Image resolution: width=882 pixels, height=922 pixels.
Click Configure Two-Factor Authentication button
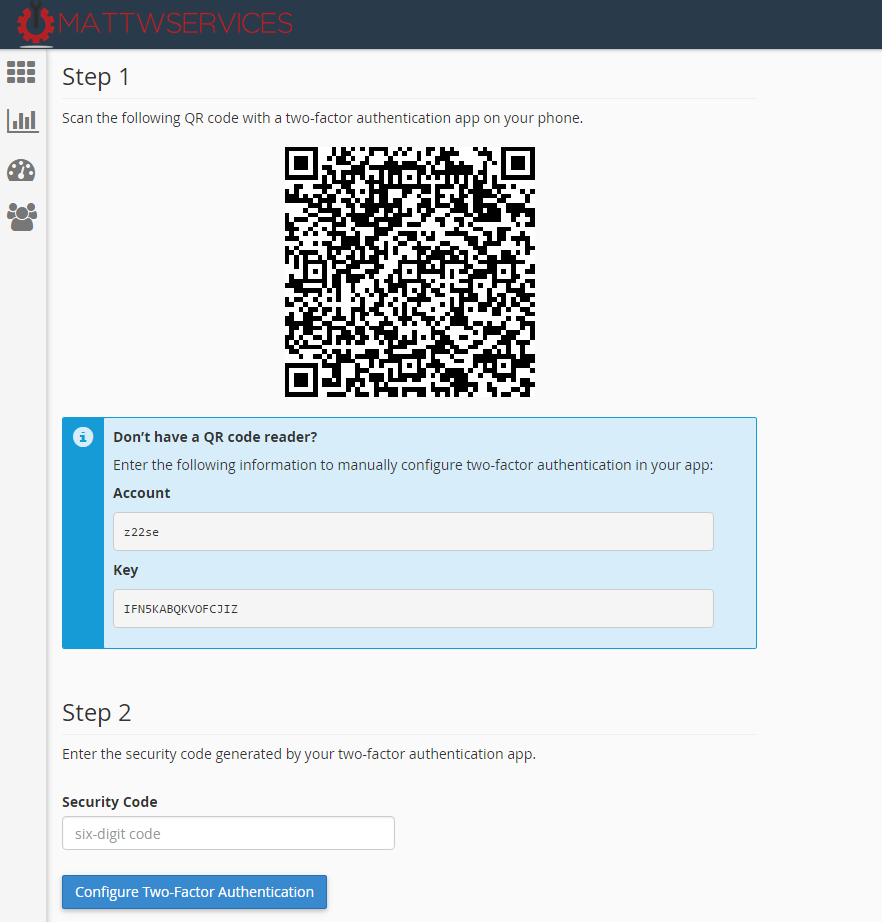(195, 892)
